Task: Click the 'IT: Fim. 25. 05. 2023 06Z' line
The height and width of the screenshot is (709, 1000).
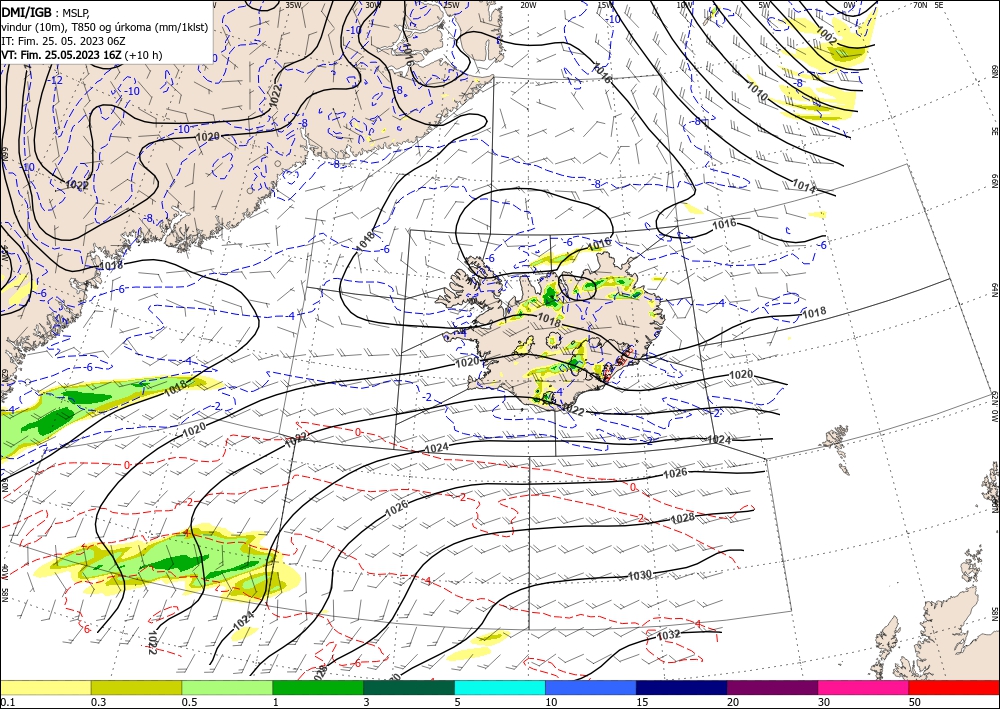Action: coord(63,41)
